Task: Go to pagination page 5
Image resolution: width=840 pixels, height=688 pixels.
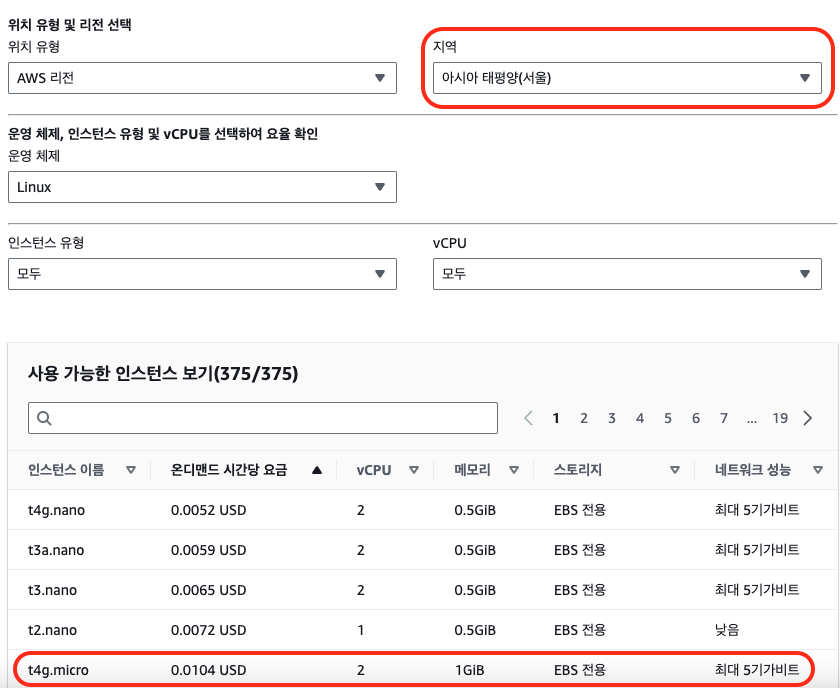Action: pyautogui.click(x=668, y=418)
